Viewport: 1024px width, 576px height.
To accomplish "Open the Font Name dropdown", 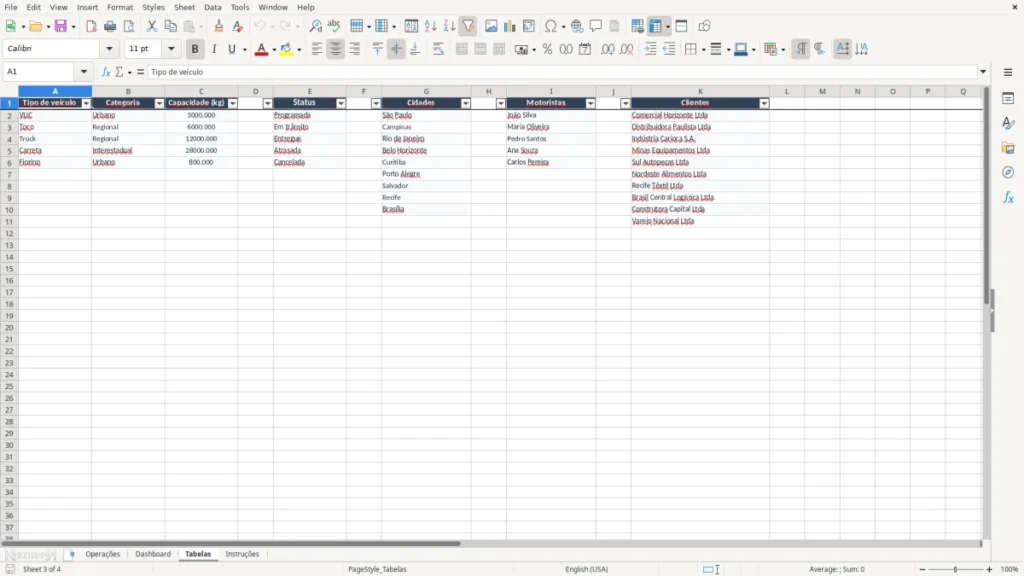I will (x=109, y=49).
